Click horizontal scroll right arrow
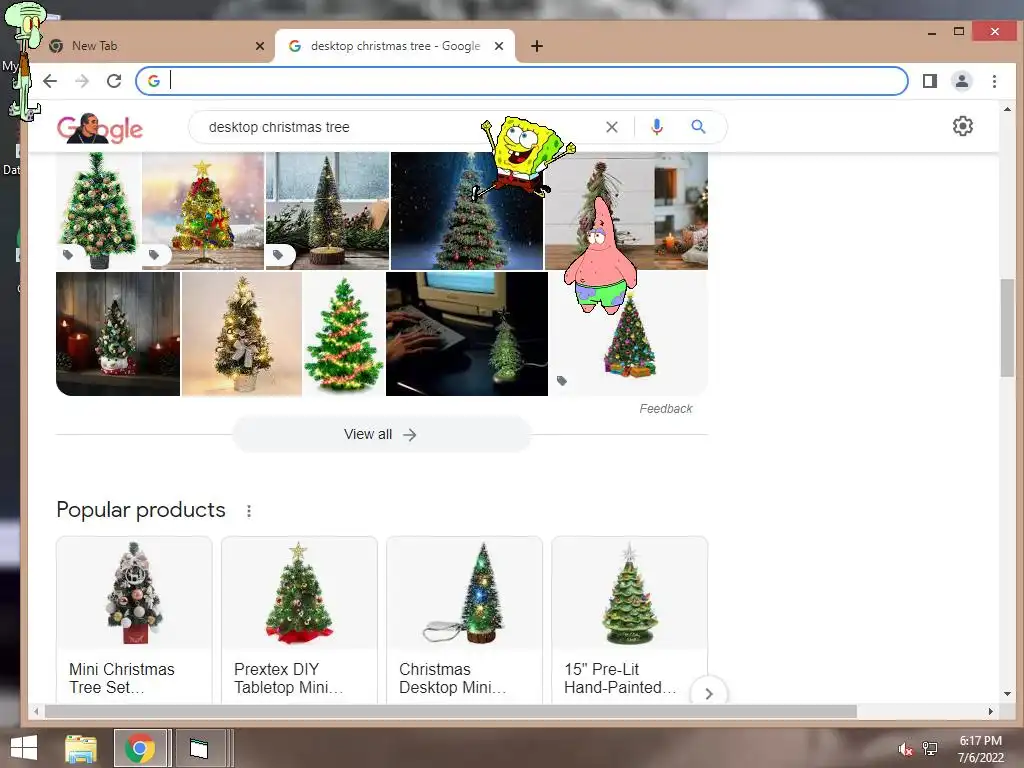1024x768 pixels. (x=991, y=711)
